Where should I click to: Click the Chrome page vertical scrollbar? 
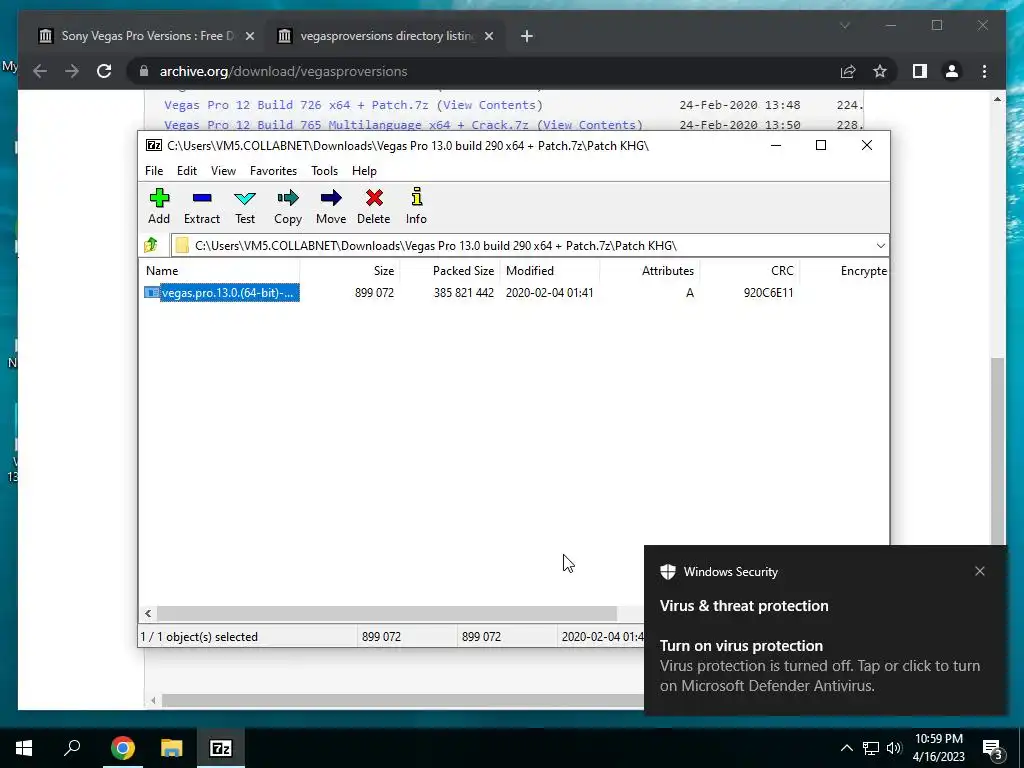997,451
